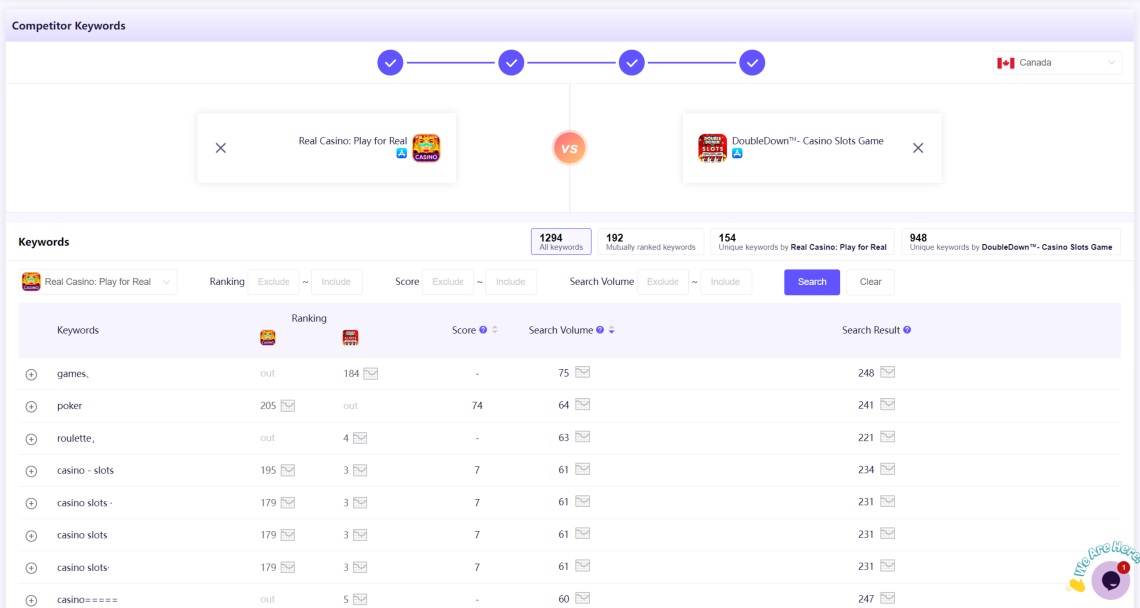Expand the games keyword row
Screen dimensions: 1140x608
point(31,375)
